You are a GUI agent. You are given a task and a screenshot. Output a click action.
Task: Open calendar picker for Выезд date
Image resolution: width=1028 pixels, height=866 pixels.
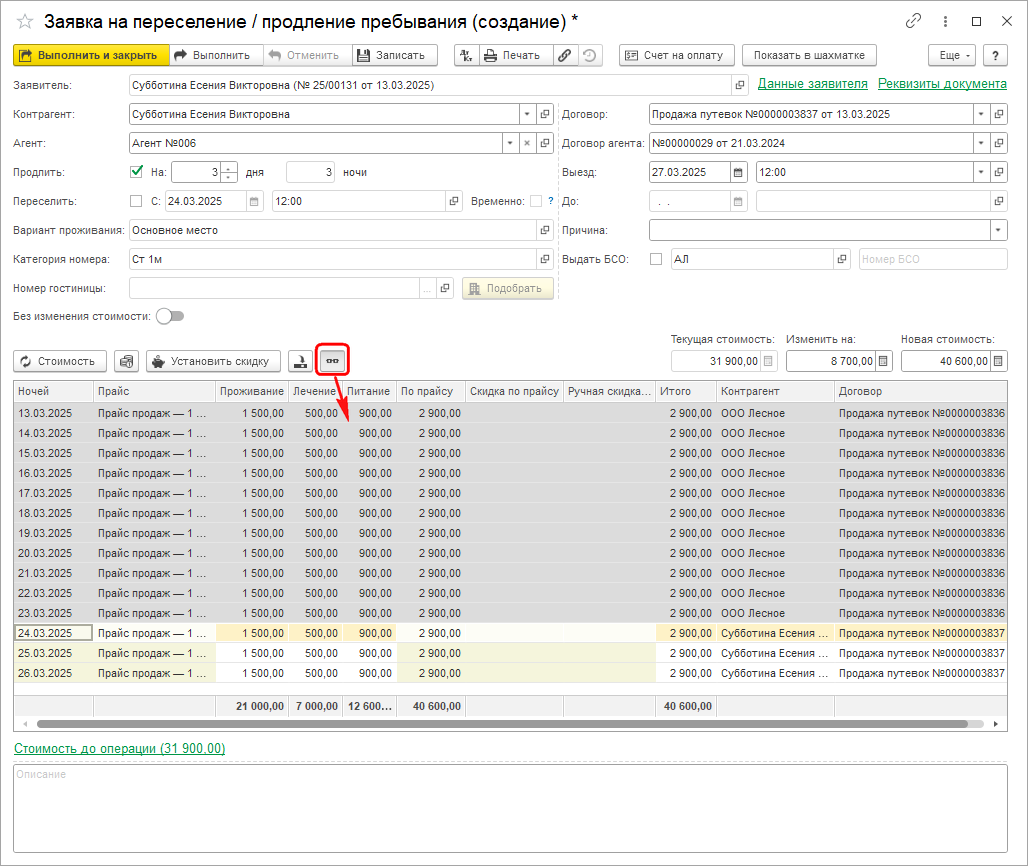739,172
